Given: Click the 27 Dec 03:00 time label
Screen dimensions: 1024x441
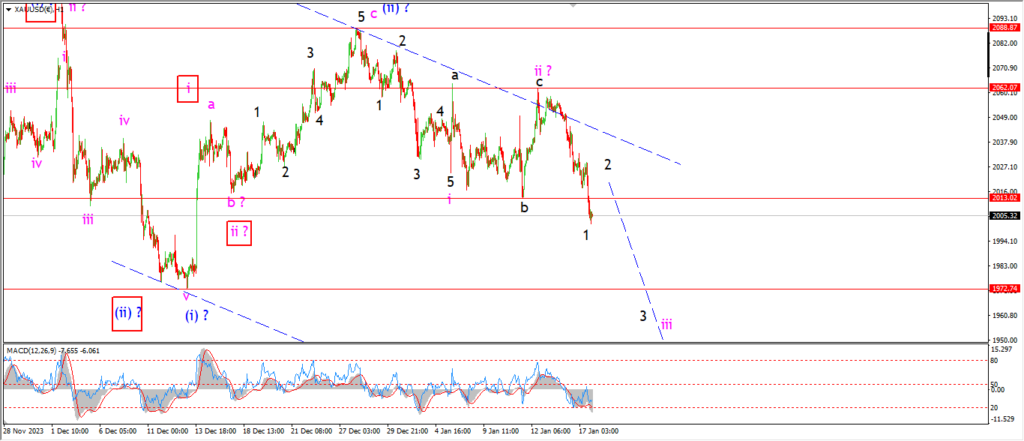Looking at the screenshot, I should tap(361, 431).
